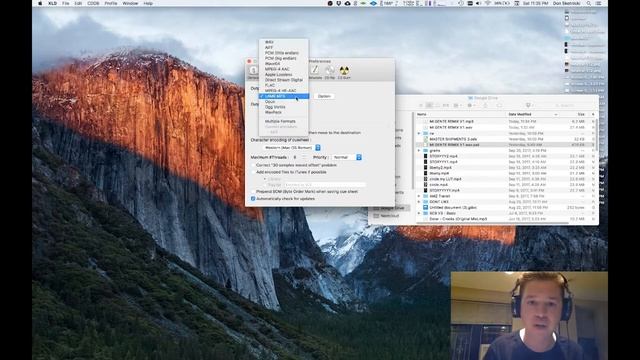Viewport: 640px width, 360px height.
Task: Open the Metadata preferences pane
Action: 315,72
